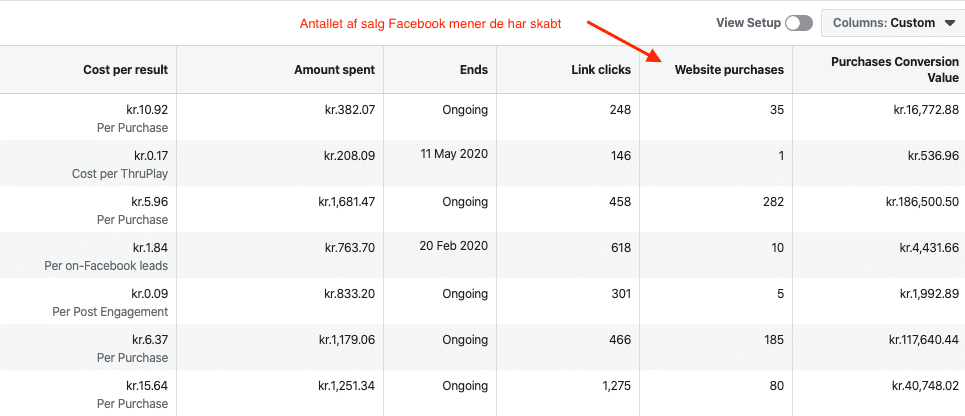Select the 11 May 2020 end date
This screenshot has width=965, height=416.
[454, 154]
